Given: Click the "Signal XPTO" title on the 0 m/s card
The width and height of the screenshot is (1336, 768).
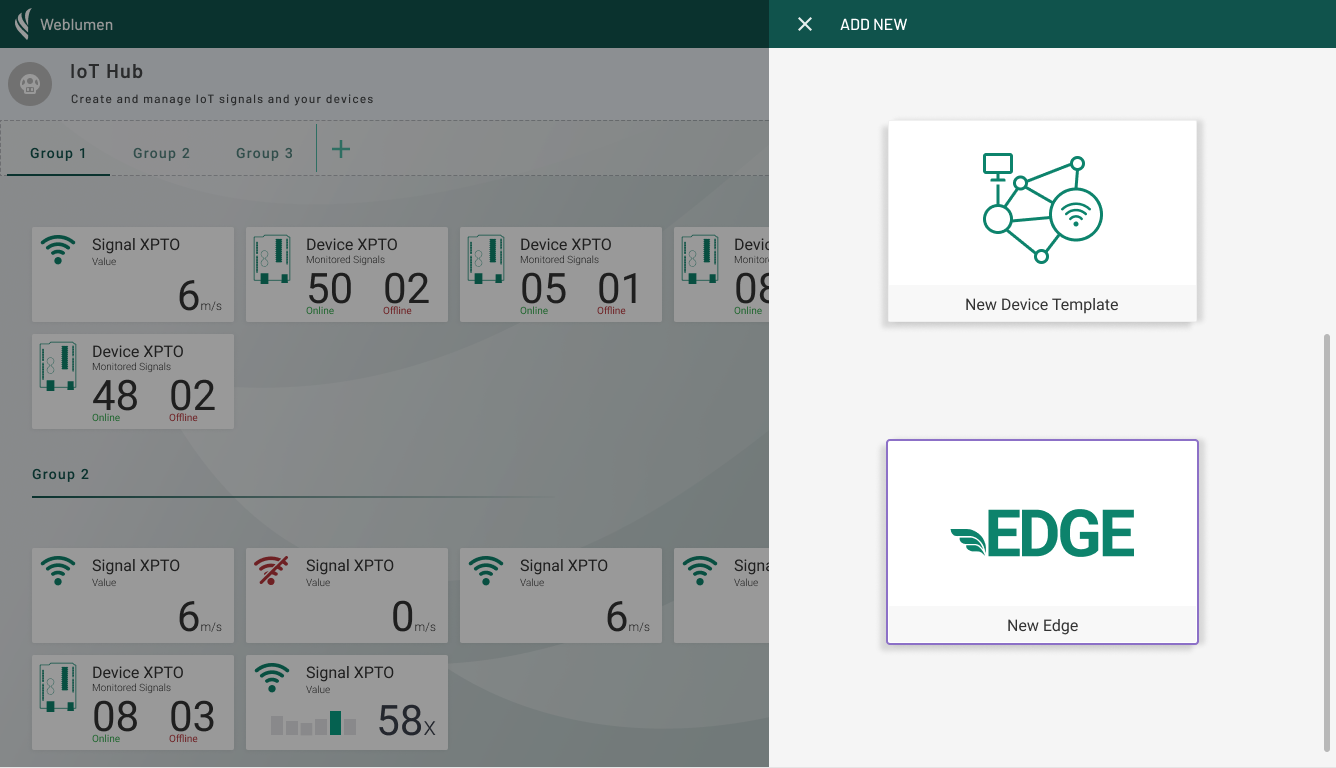Looking at the screenshot, I should (x=350, y=565).
